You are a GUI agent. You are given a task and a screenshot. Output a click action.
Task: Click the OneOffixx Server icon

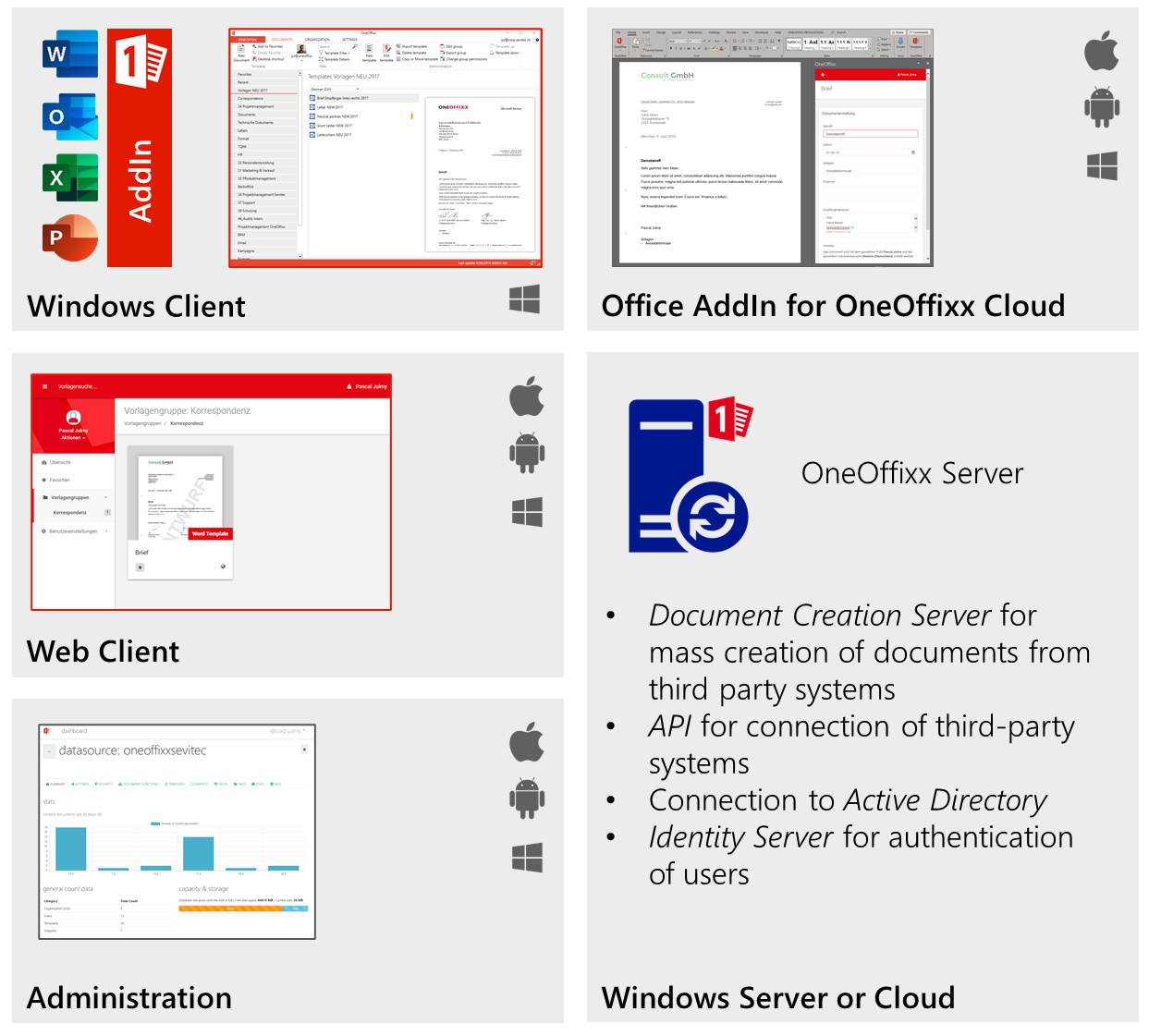[x=691, y=475]
